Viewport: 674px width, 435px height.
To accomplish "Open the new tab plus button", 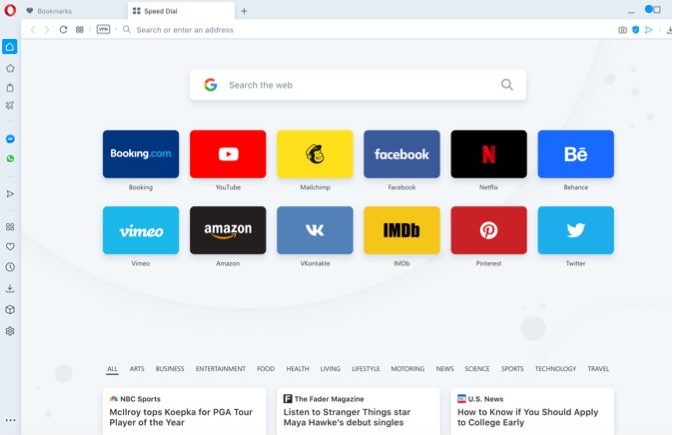I will (x=244, y=11).
